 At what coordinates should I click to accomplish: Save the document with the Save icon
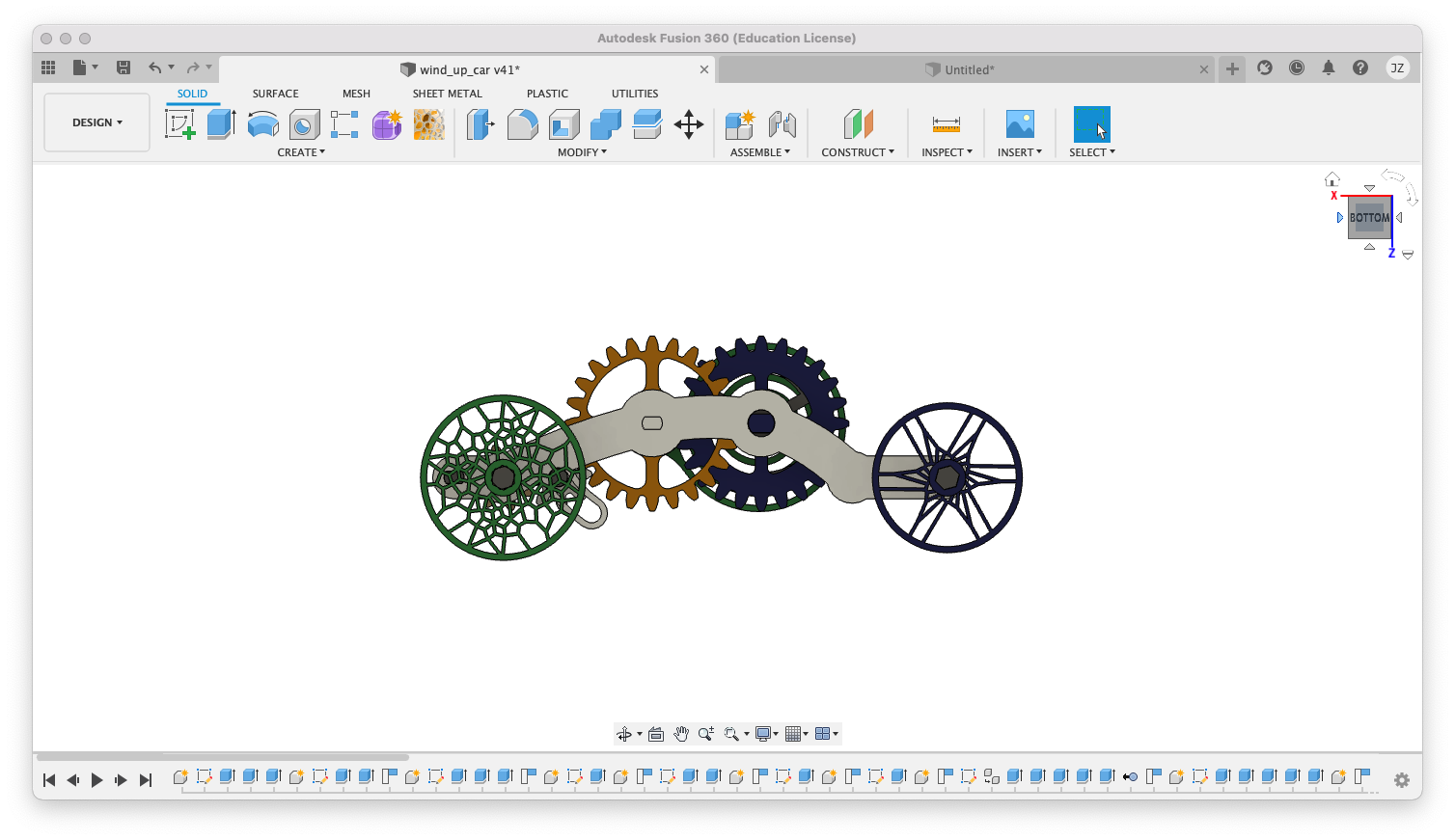[x=124, y=68]
